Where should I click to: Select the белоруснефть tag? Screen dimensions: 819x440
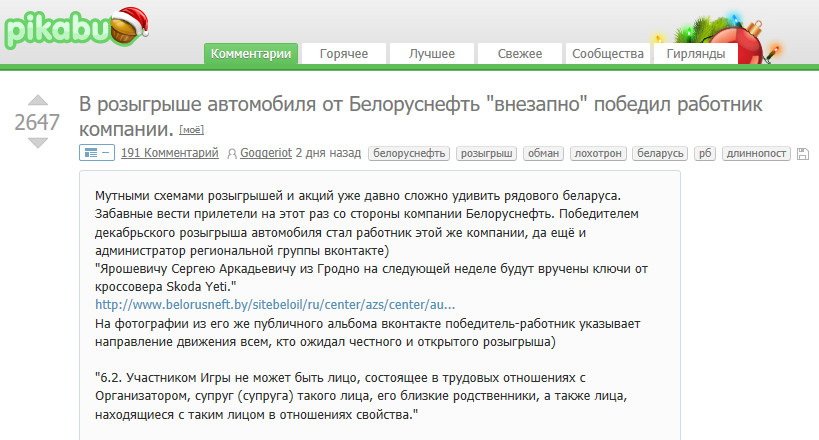[x=409, y=153]
